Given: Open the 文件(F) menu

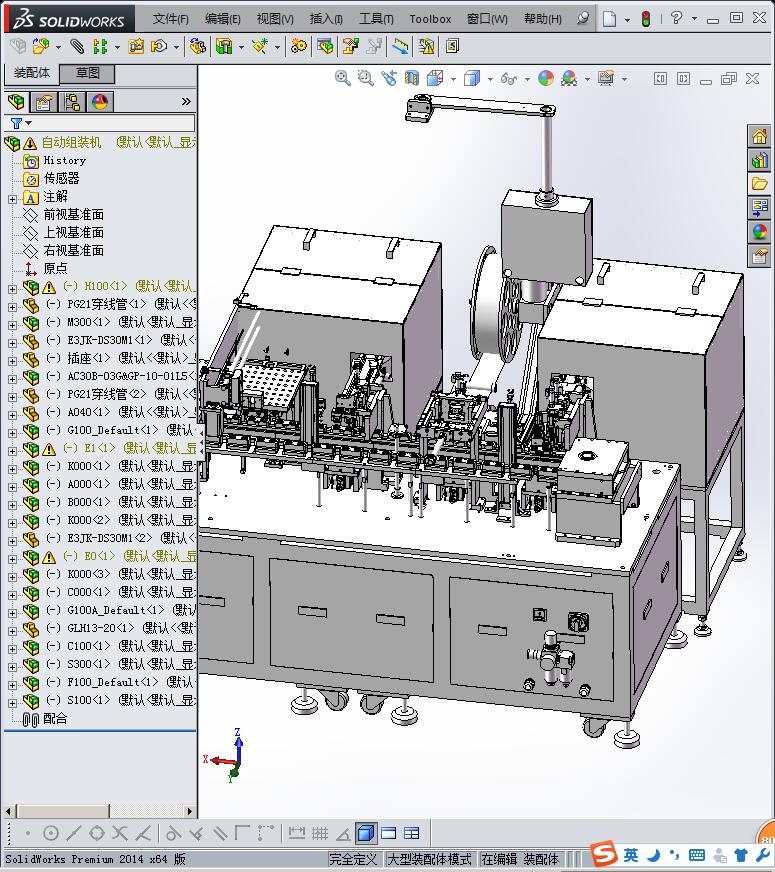Looking at the screenshot, I should [x=171, y=19].
